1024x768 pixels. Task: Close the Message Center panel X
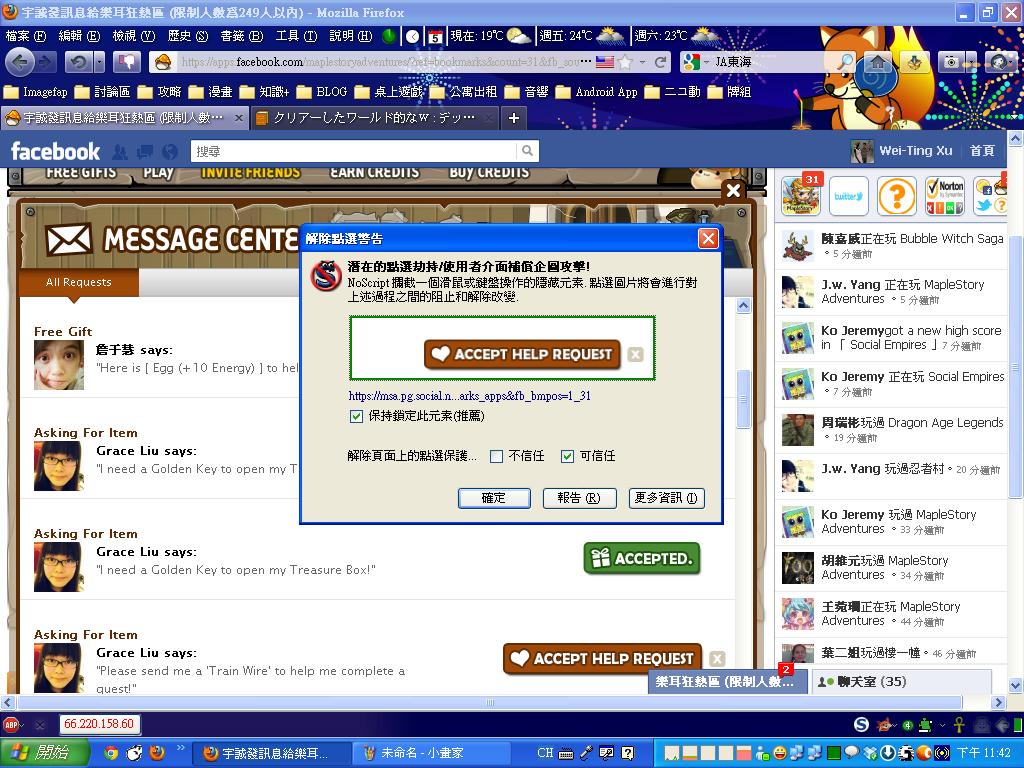(x=733, y=190)
